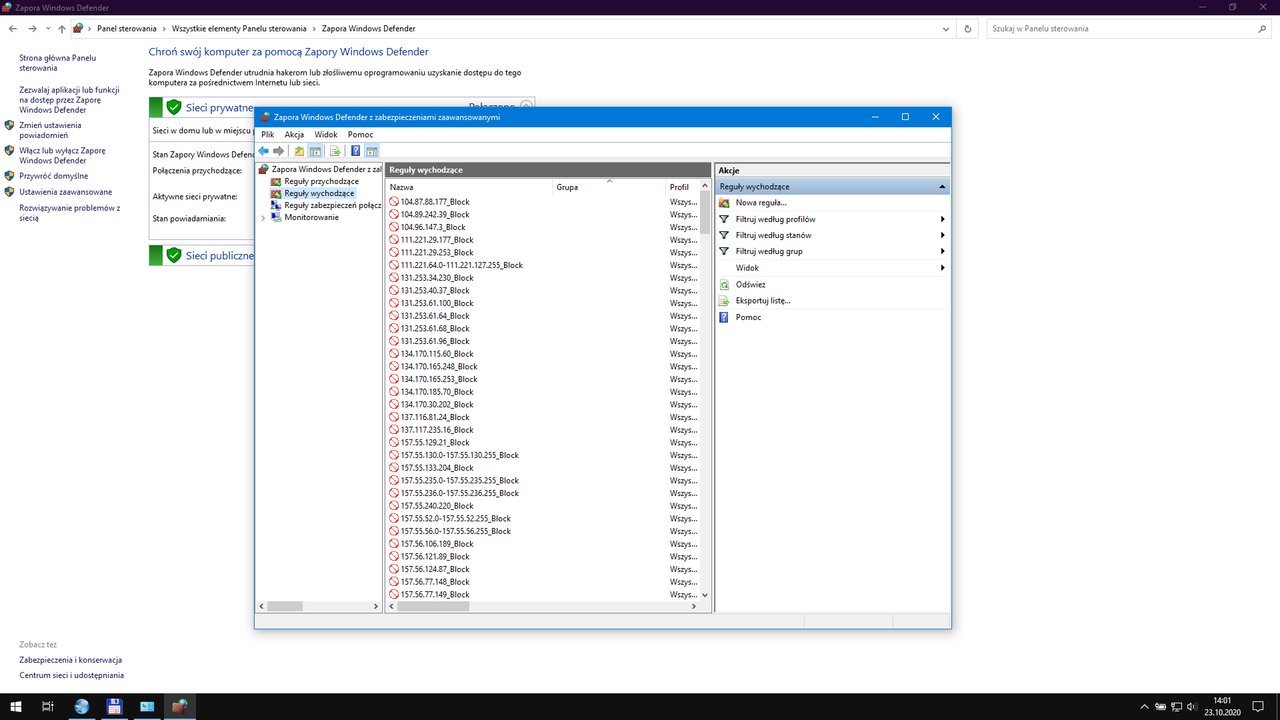Click the block icon beside 157.56.106.189_Block

point(394,544)
